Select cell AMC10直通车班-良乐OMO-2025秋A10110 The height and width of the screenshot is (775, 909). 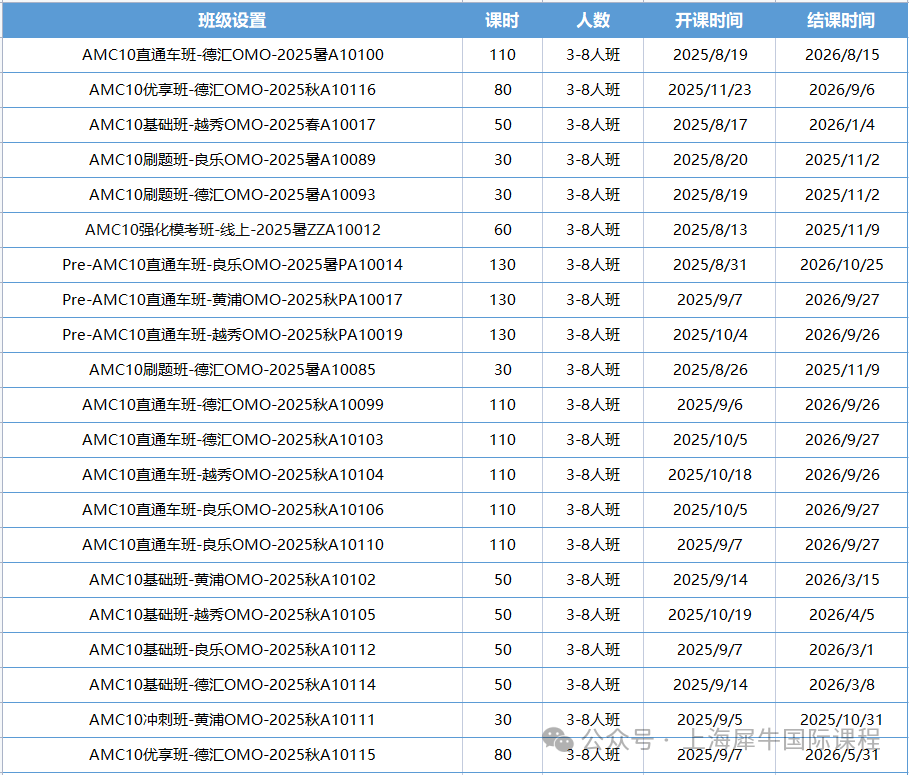coord(232,544)
